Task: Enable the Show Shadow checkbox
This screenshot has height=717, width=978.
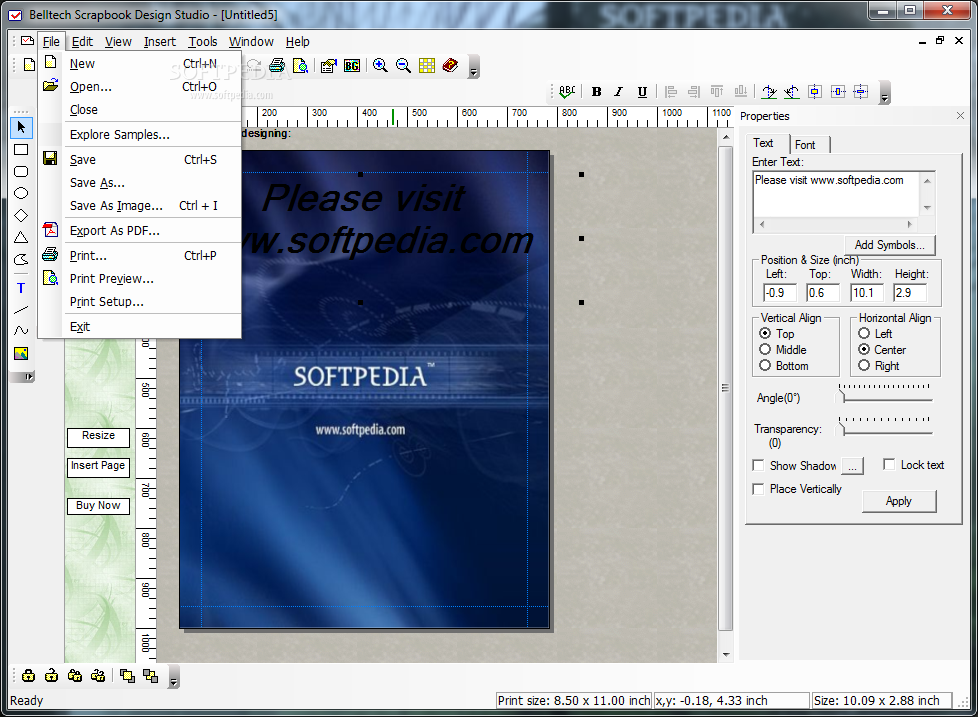Action: [x=758, y=466]
